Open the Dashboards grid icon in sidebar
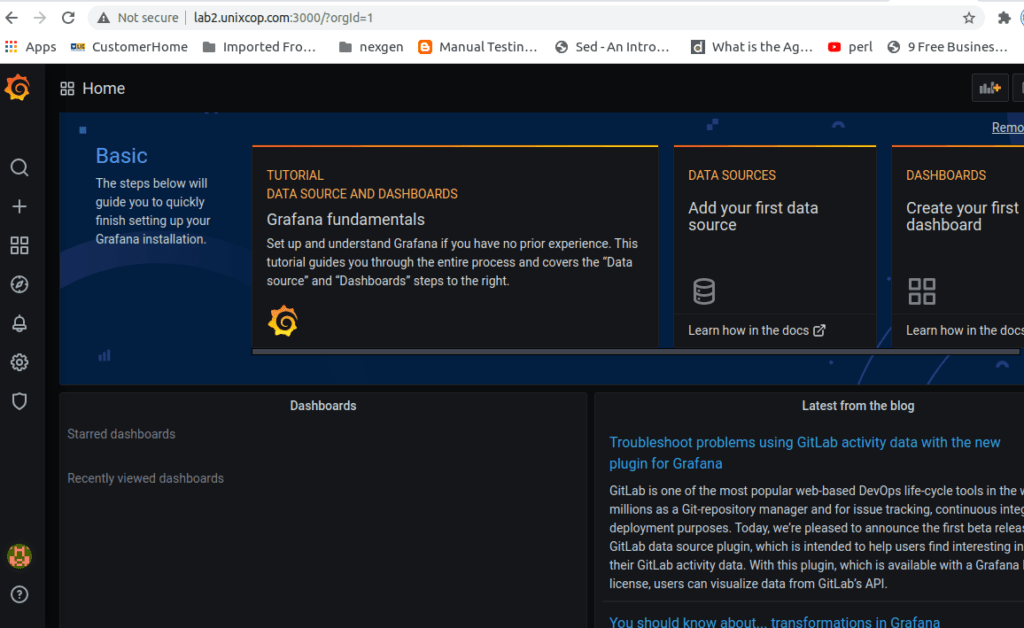The width and height of the screenshot is (1024, 628). [x=20, y=245]
